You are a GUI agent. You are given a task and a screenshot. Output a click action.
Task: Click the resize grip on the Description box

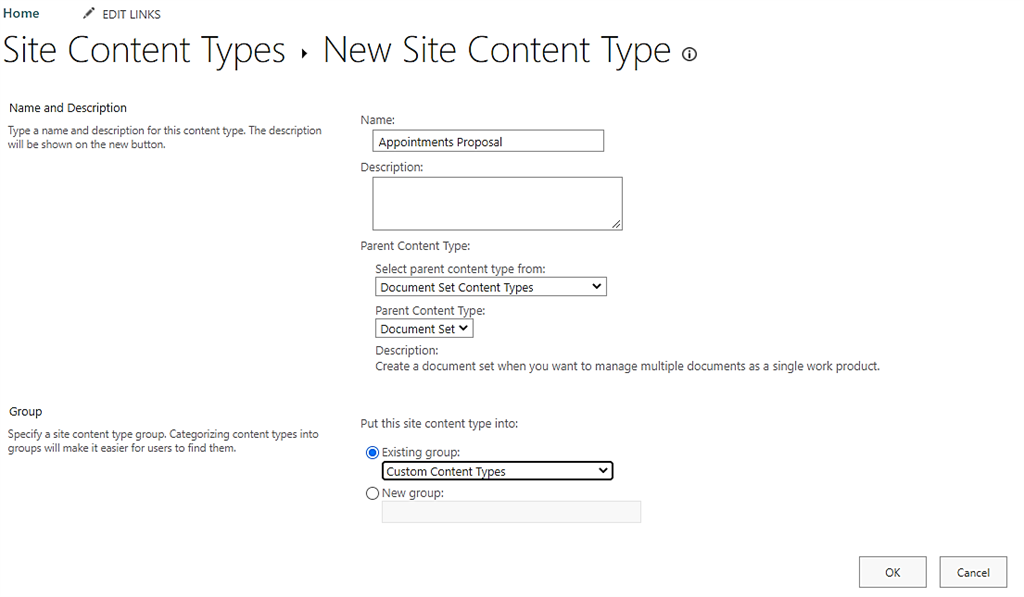[618, 226]
